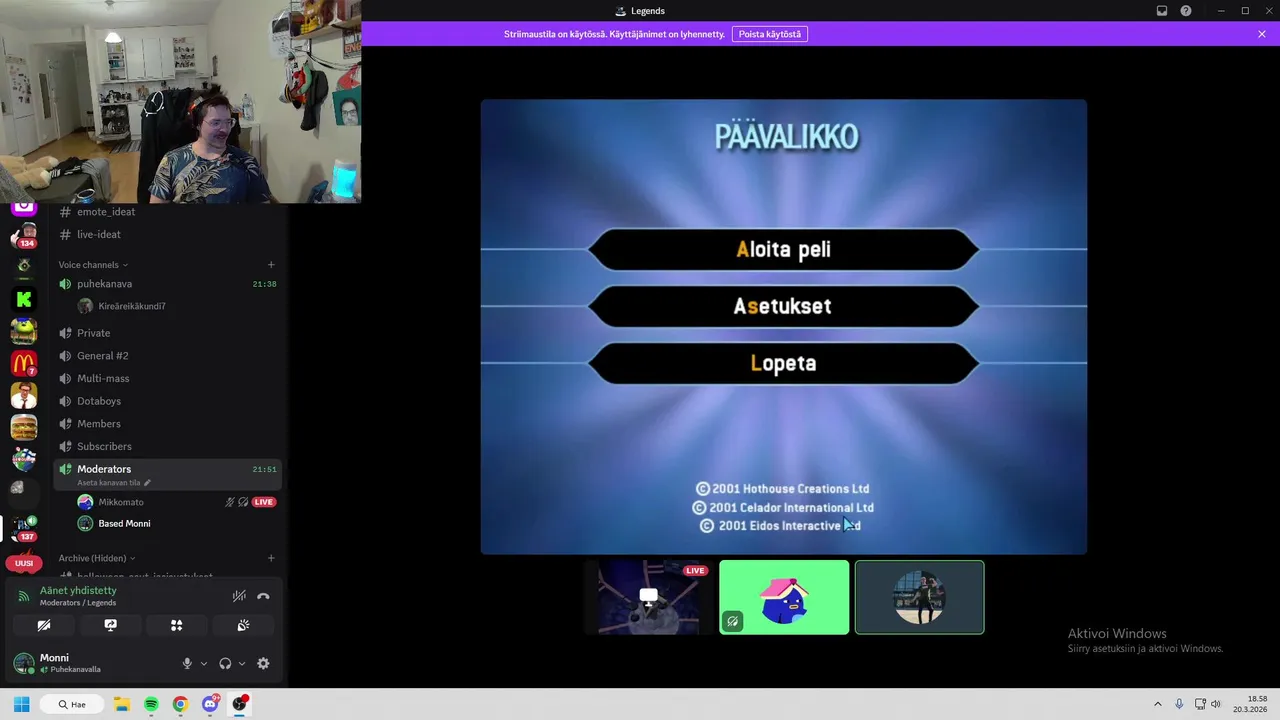The height and width of the screenshot is (720, 1280).
Task: Open the McDonald's logo server icon
Action: [x=24, y=363]
